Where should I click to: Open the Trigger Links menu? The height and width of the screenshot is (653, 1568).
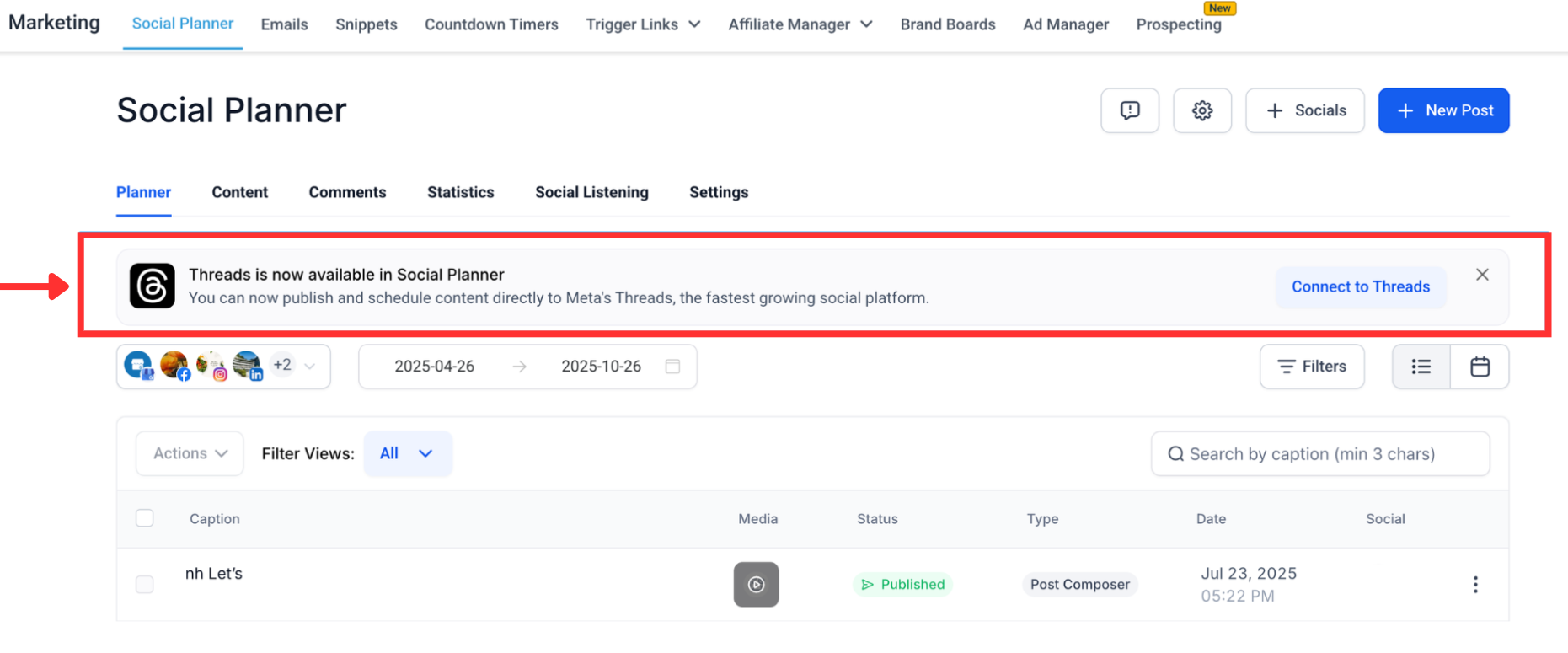[x=643, y=24]
